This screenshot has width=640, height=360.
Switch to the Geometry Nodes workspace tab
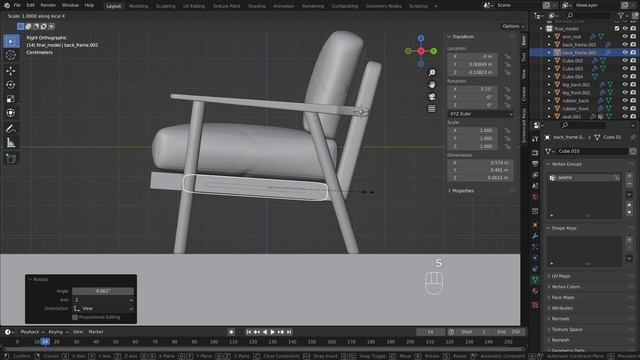point(383,6)
